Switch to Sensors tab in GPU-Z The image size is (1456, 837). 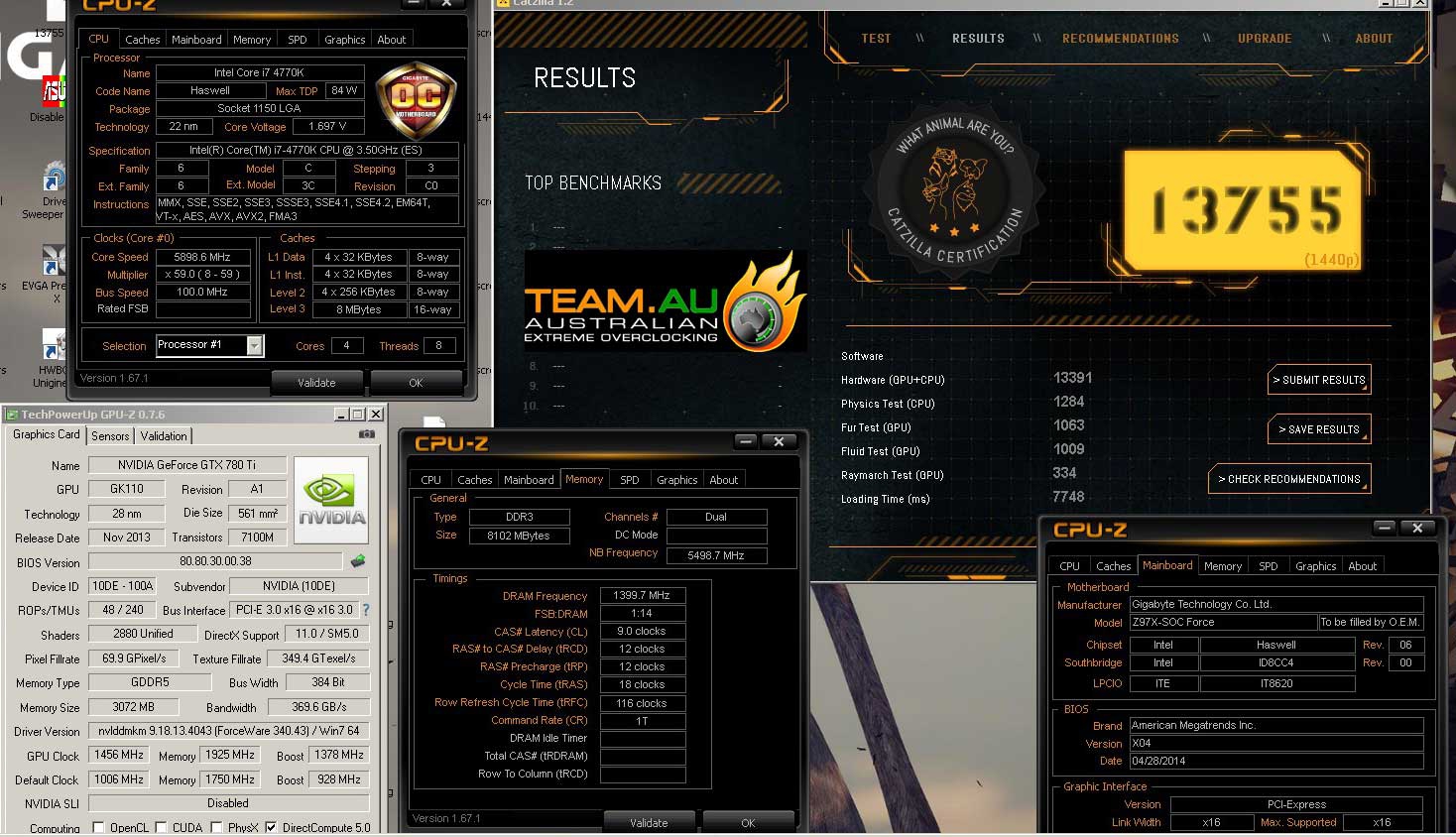tap(110, 436)
